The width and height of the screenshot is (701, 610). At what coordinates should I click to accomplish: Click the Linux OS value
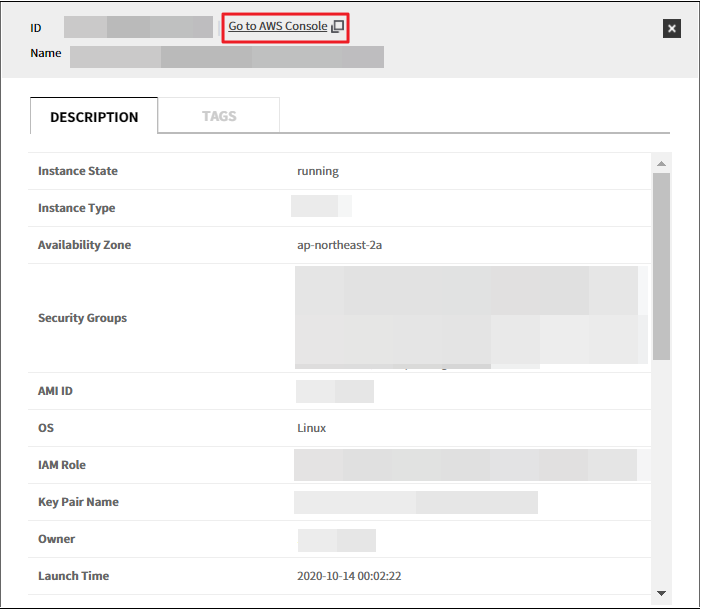point(312,428)
